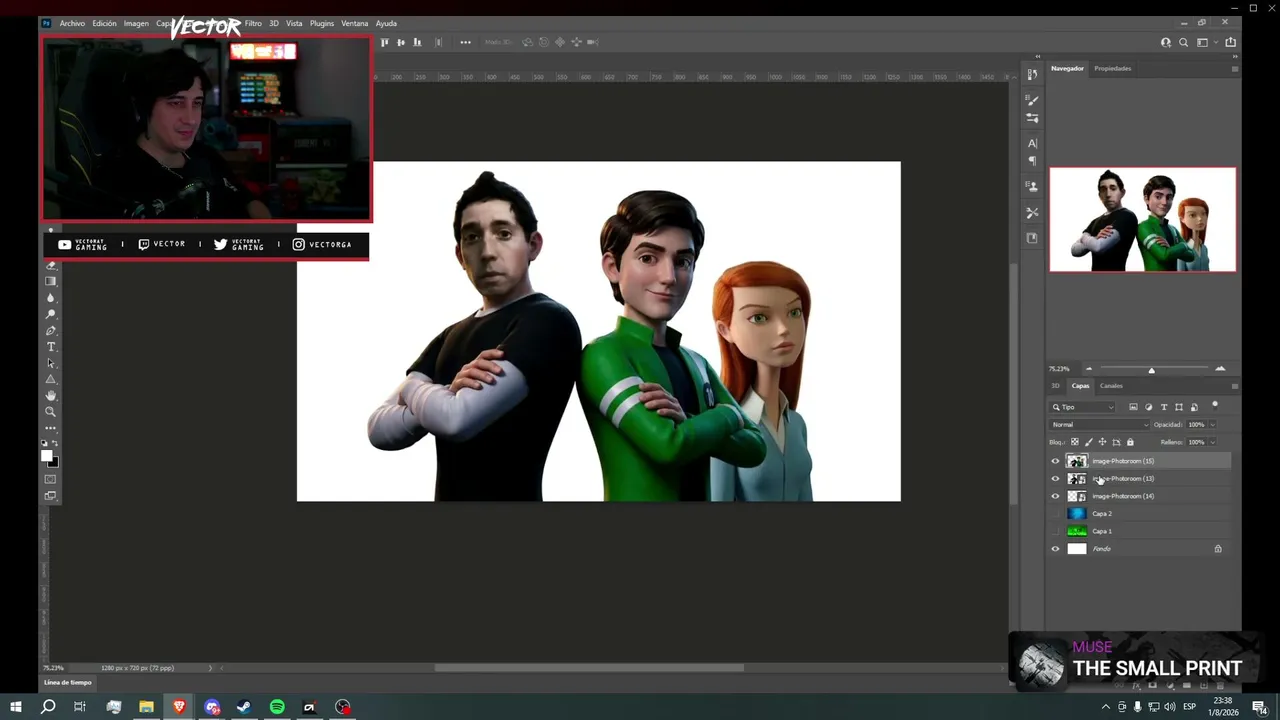Change the screen mode
The width and height of the screenshot is (1280, 720).
pos(51,495)
